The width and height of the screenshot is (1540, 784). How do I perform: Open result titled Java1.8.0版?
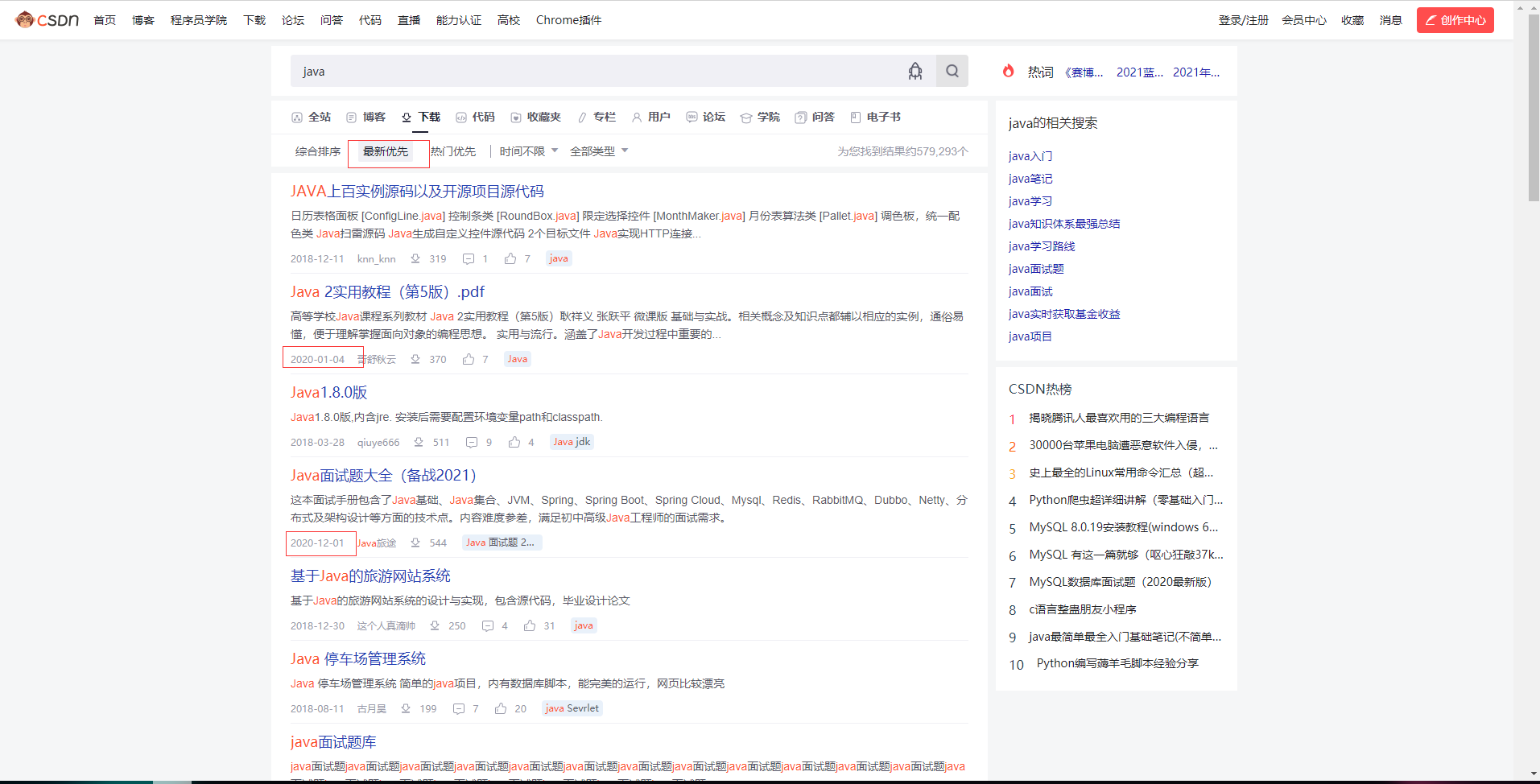click(329, 393)
